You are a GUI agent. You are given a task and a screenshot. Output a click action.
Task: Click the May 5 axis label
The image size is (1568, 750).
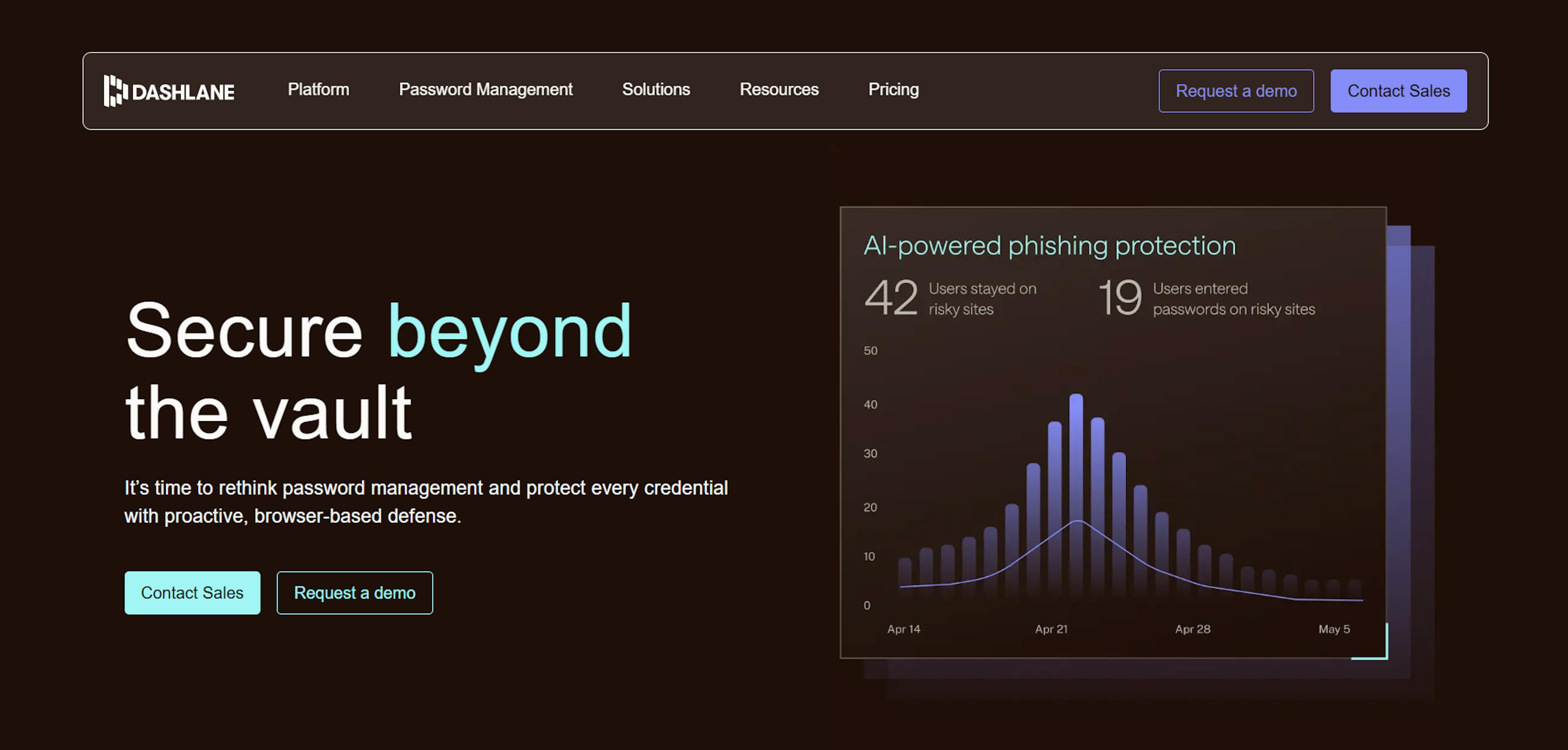coord(1334,629)
